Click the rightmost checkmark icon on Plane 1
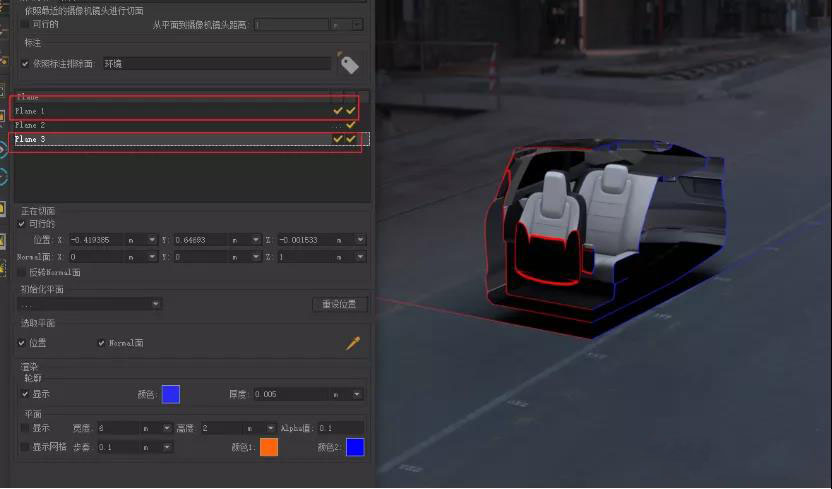 351,110
